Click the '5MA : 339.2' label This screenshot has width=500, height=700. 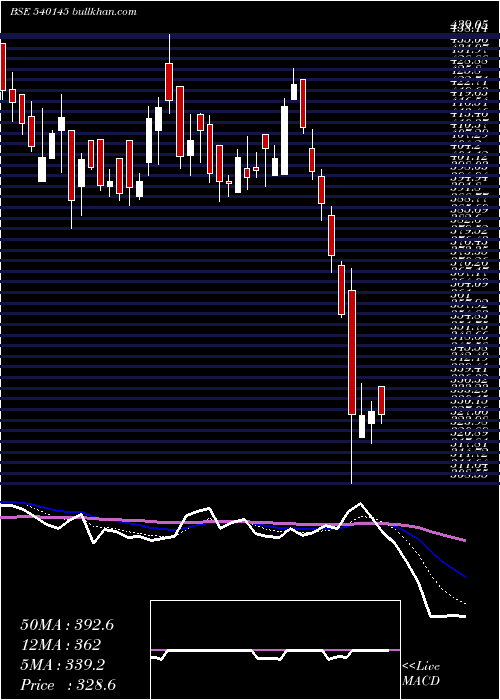coord(62,665)
